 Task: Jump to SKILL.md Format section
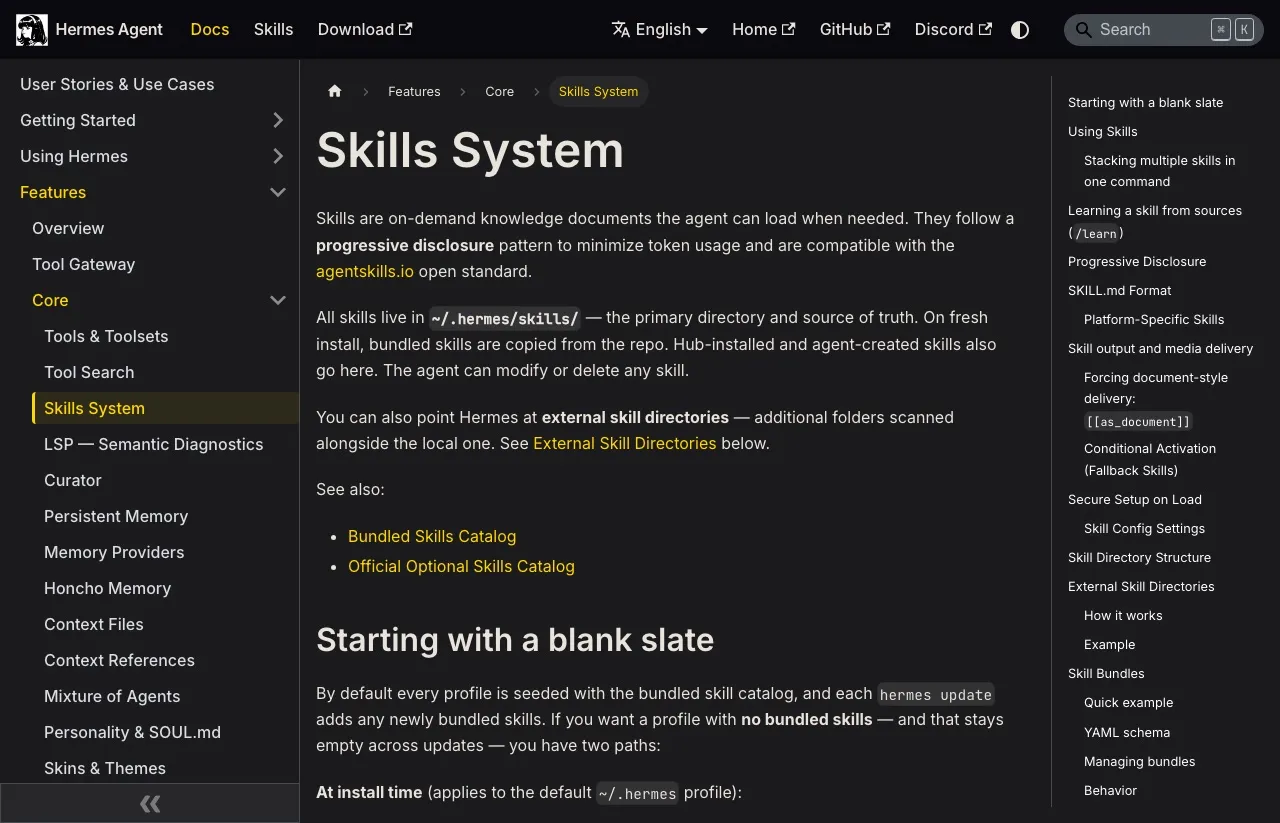(x=1119, y=290)
